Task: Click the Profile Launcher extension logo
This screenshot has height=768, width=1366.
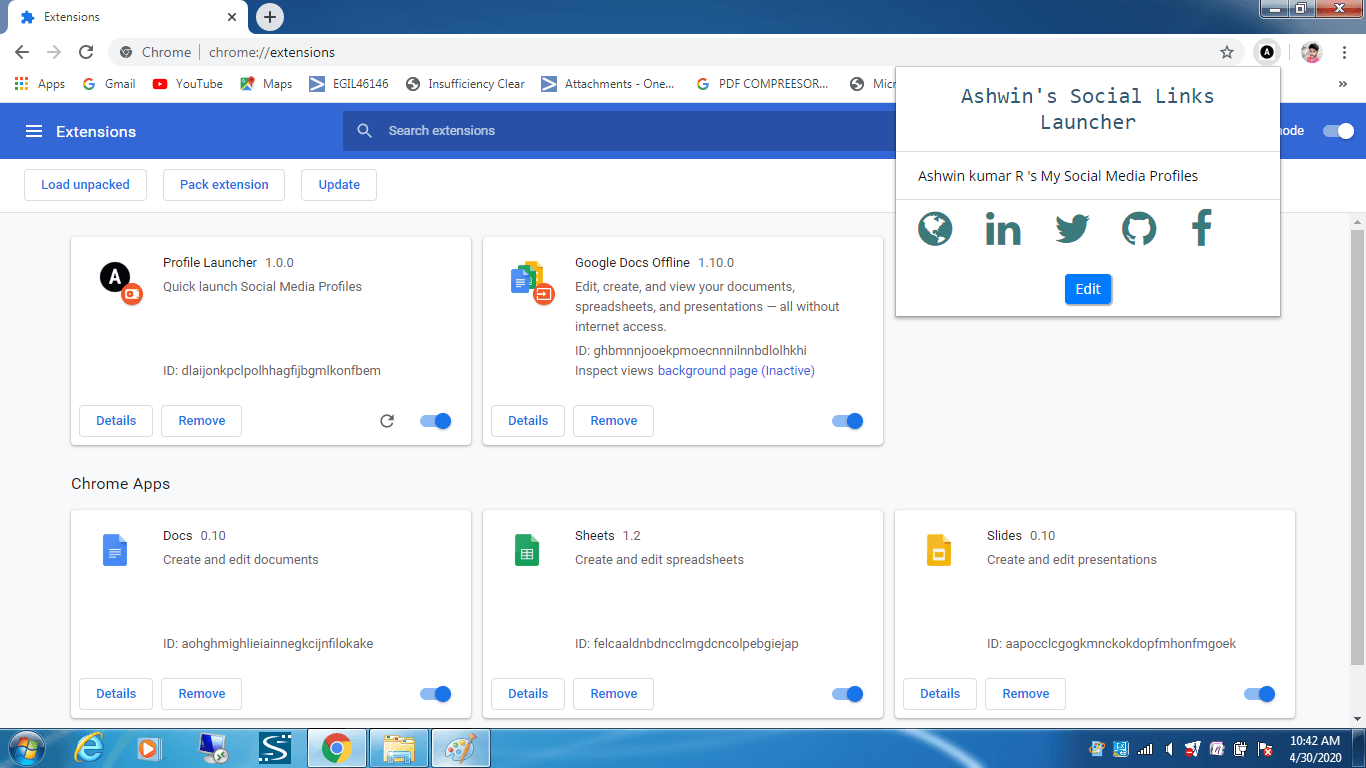Action: [120, 281]
